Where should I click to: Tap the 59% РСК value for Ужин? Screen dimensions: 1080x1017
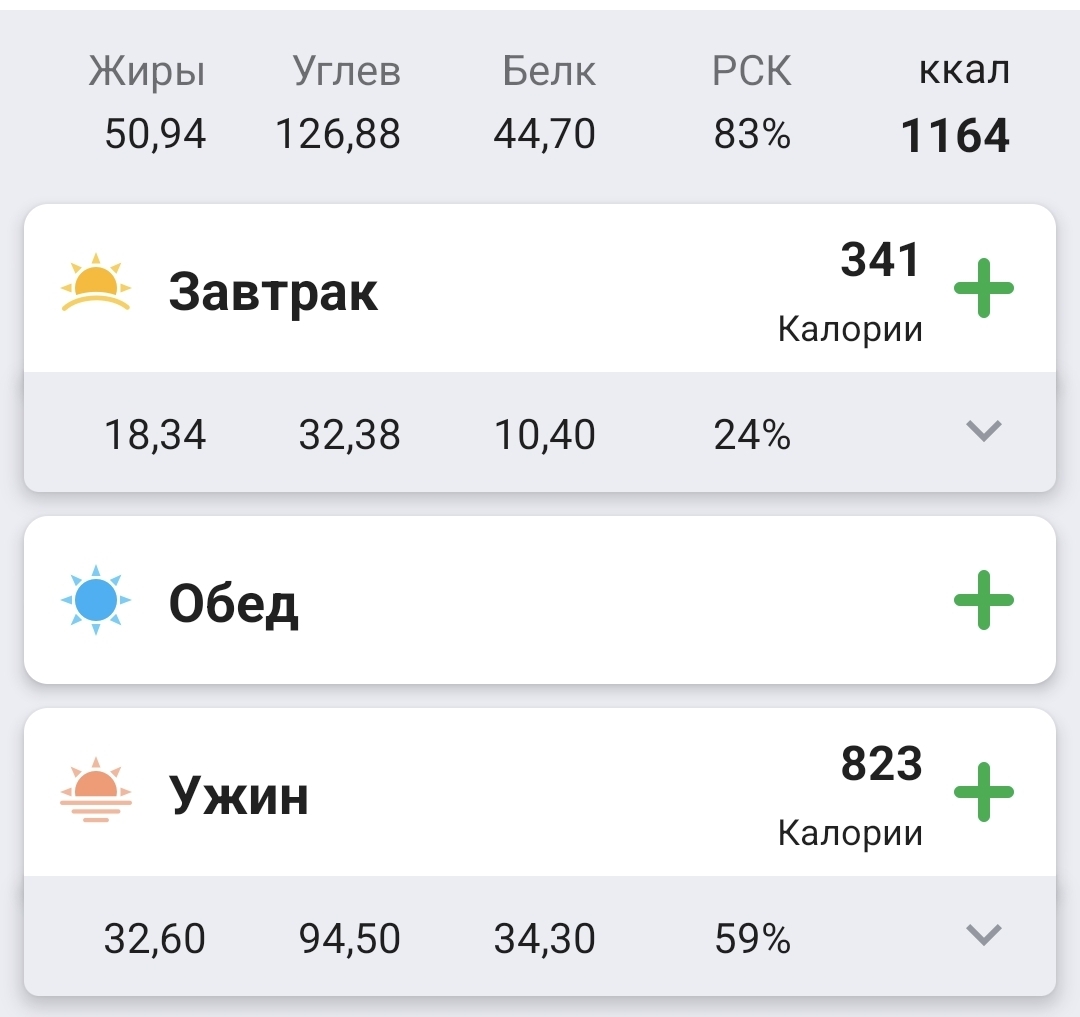752,940
